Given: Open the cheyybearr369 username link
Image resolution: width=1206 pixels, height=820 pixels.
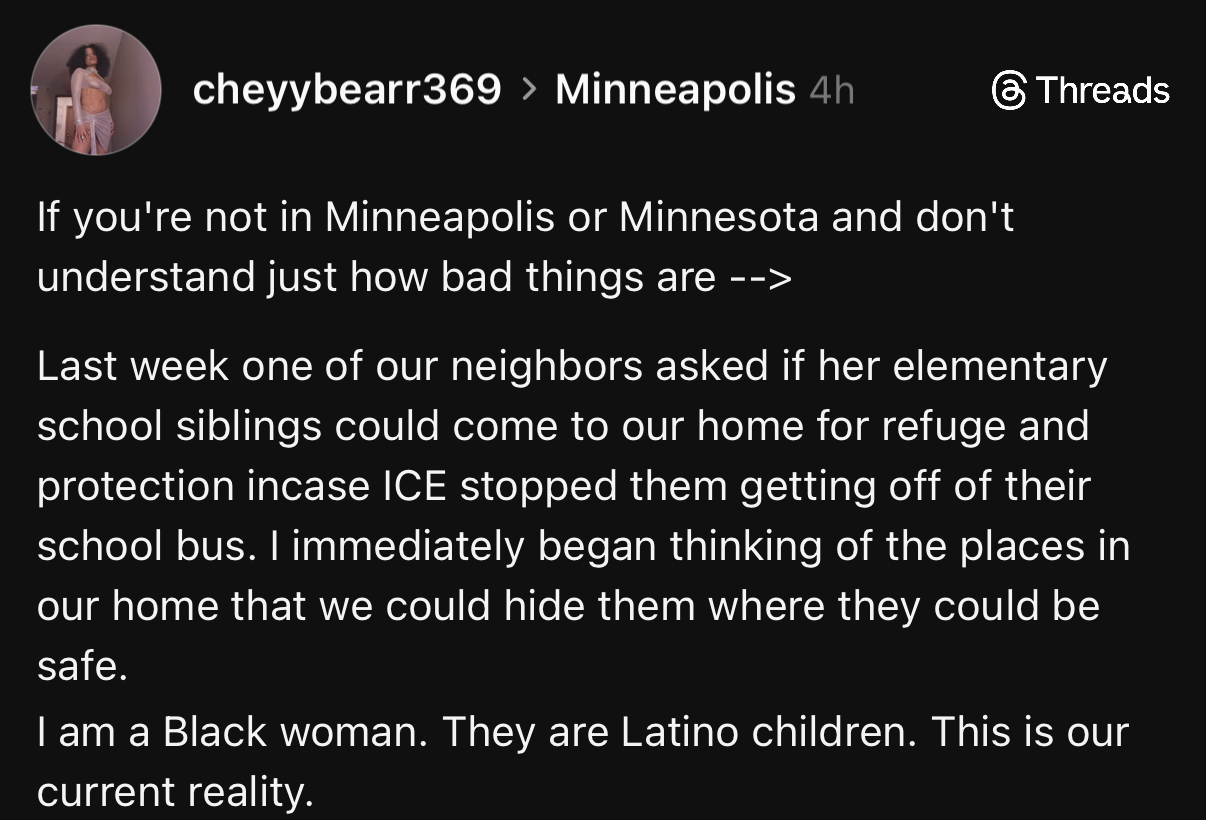Looking at the screenshot, I should click(x=346, y=90).
